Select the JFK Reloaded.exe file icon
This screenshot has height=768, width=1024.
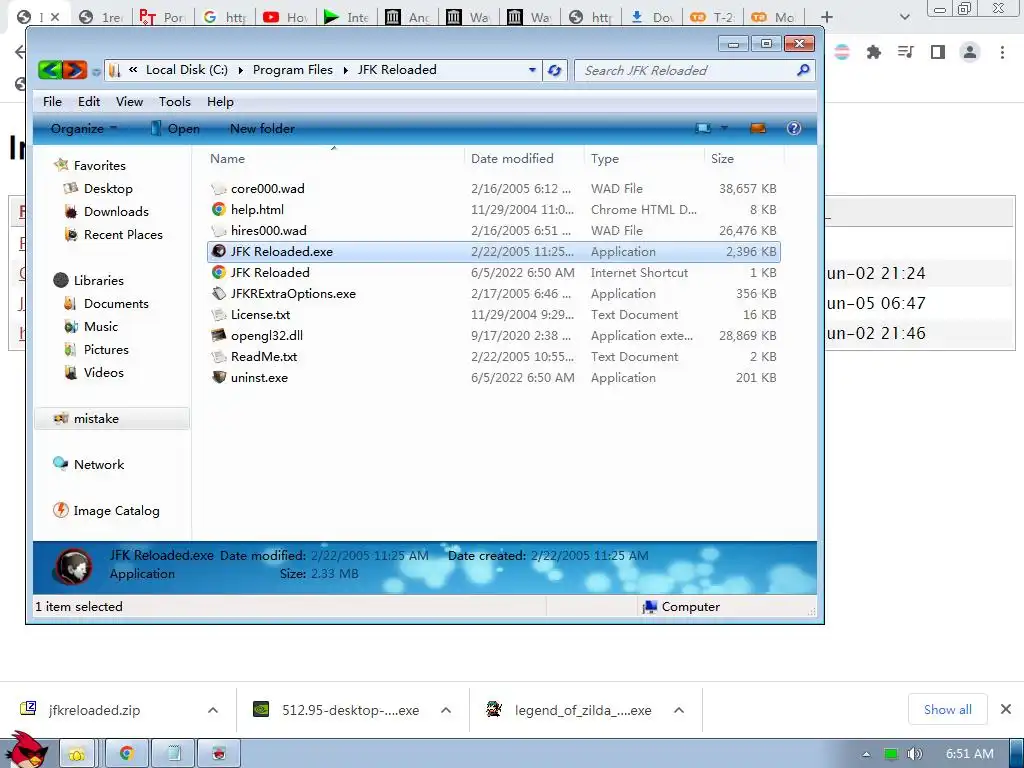219,251
